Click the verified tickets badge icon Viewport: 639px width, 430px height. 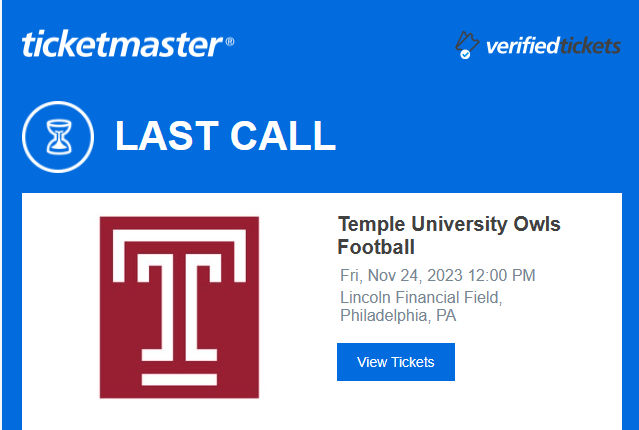pyautogui.click(x=465, y=45)
